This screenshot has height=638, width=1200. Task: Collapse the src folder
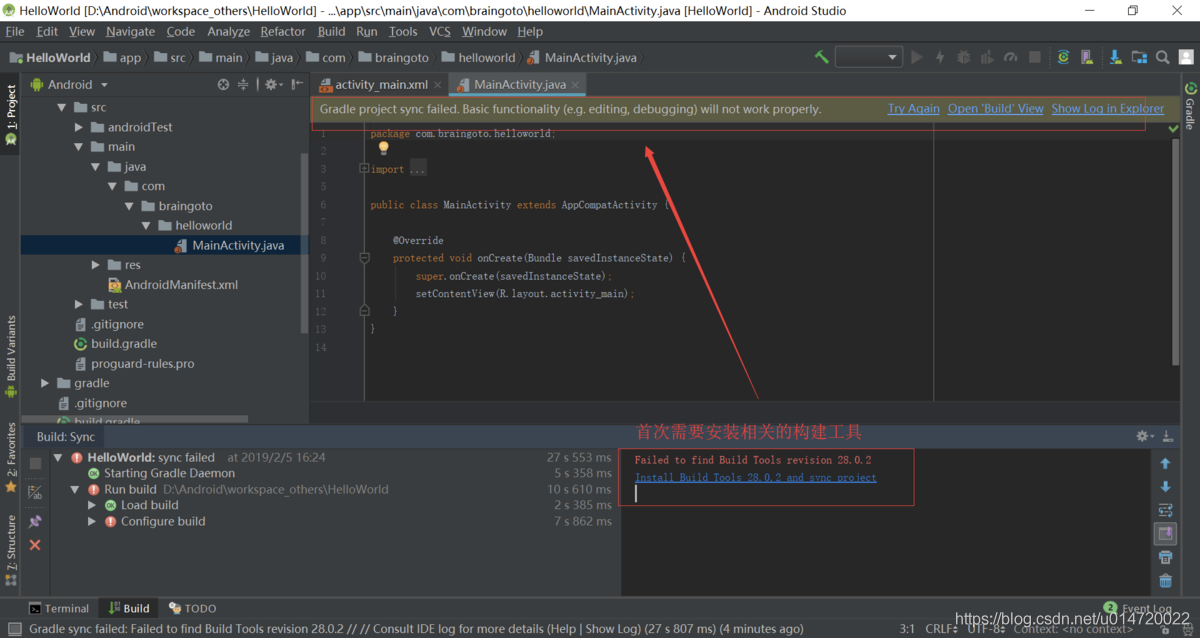click(x=61, y=107)
